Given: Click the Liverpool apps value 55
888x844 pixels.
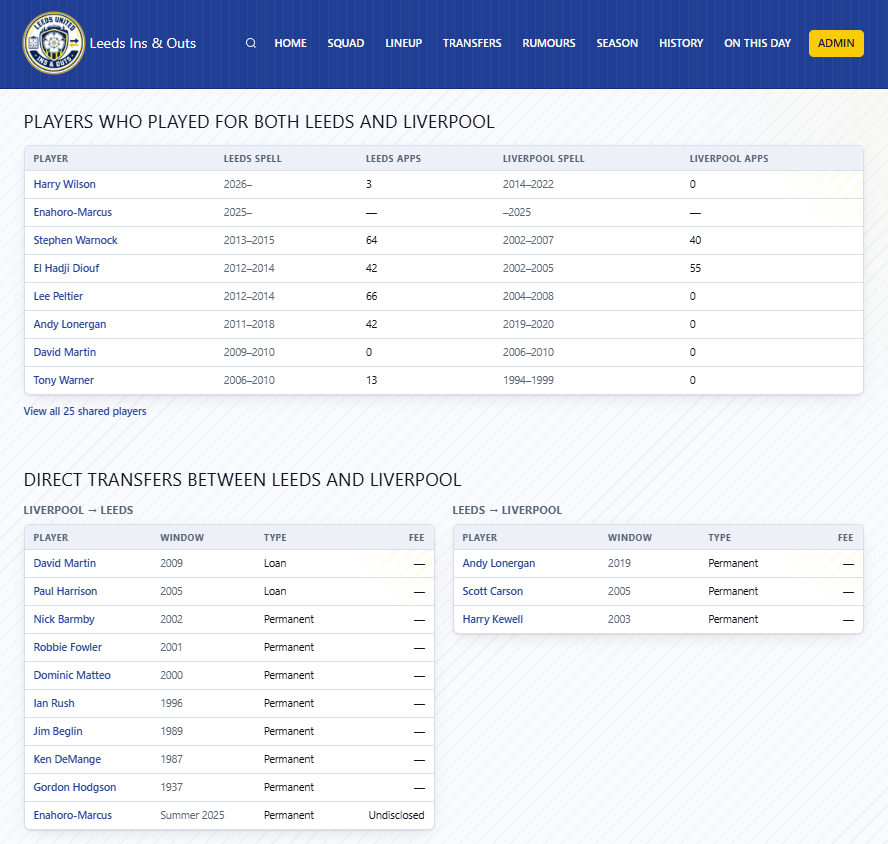Looking at the screenshot, I should 695,268.
